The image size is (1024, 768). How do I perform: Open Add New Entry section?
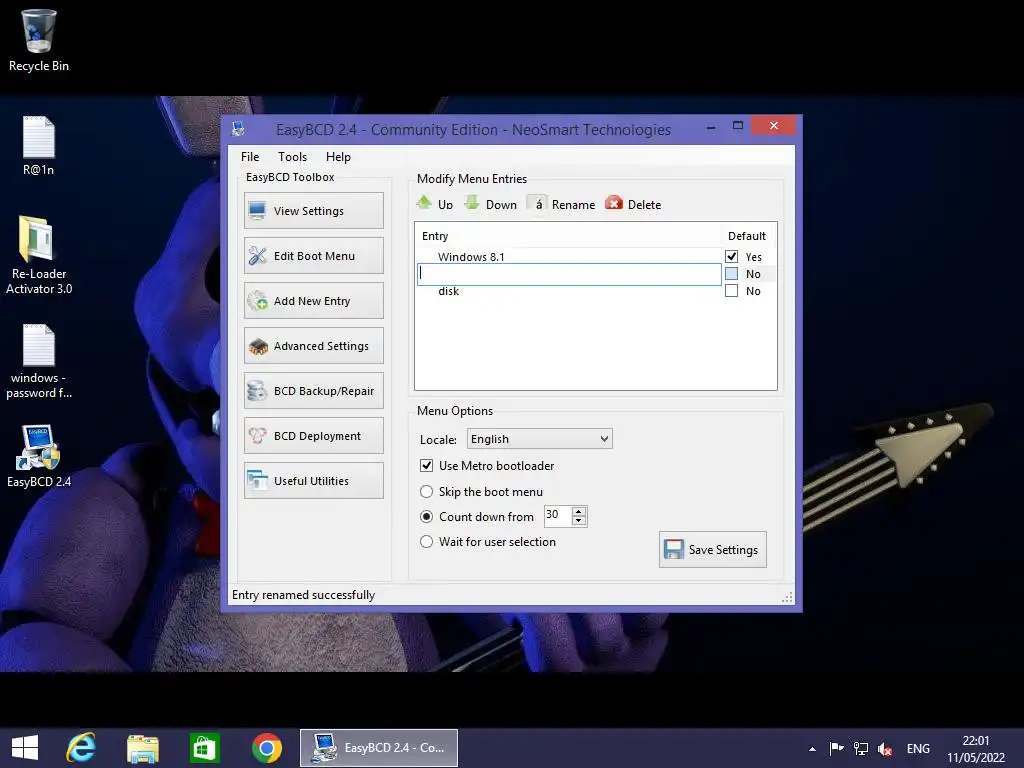click(313, 301)
